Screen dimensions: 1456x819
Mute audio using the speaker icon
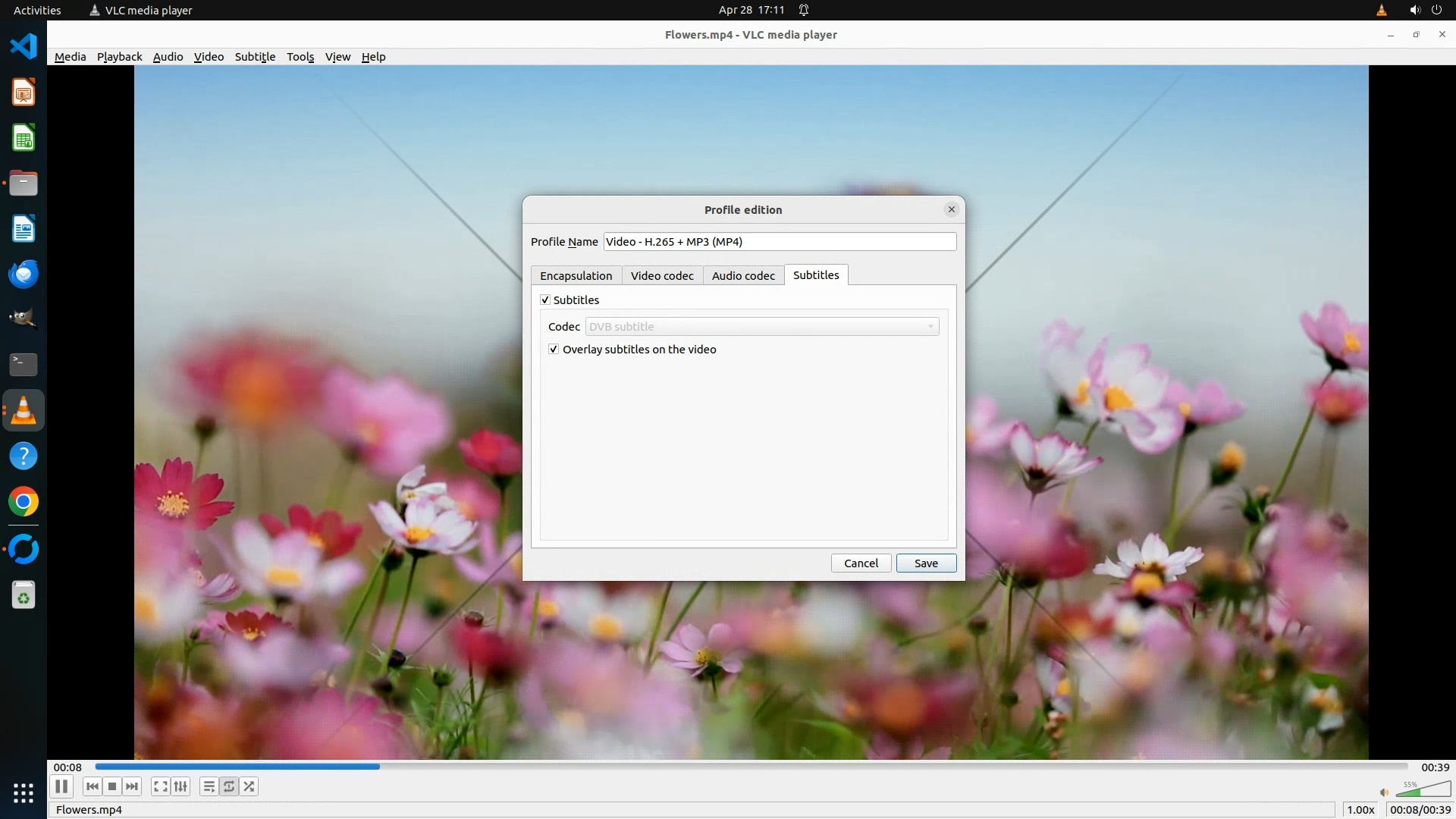pos(1384,792)
